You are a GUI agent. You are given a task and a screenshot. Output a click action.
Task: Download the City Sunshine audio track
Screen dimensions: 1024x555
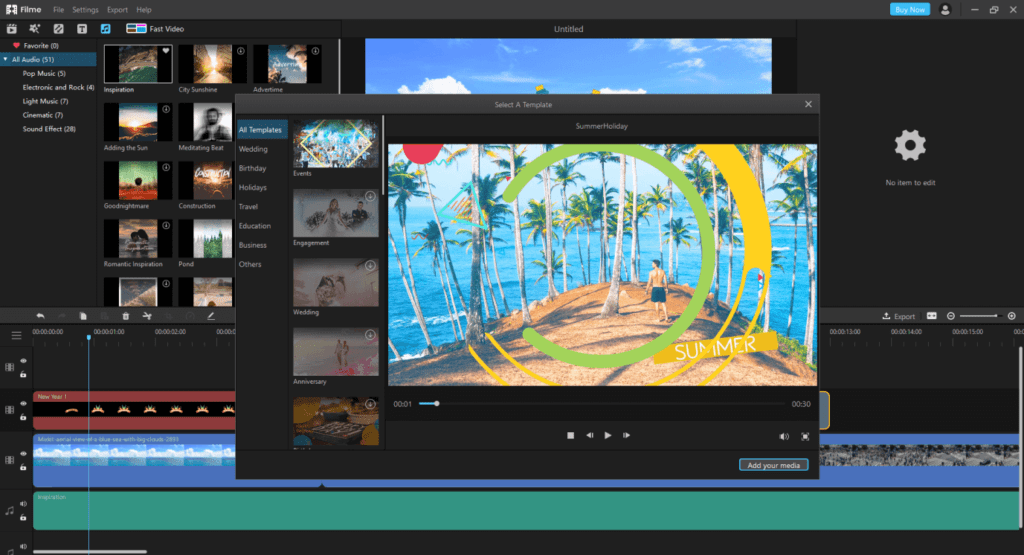(241, 51)
